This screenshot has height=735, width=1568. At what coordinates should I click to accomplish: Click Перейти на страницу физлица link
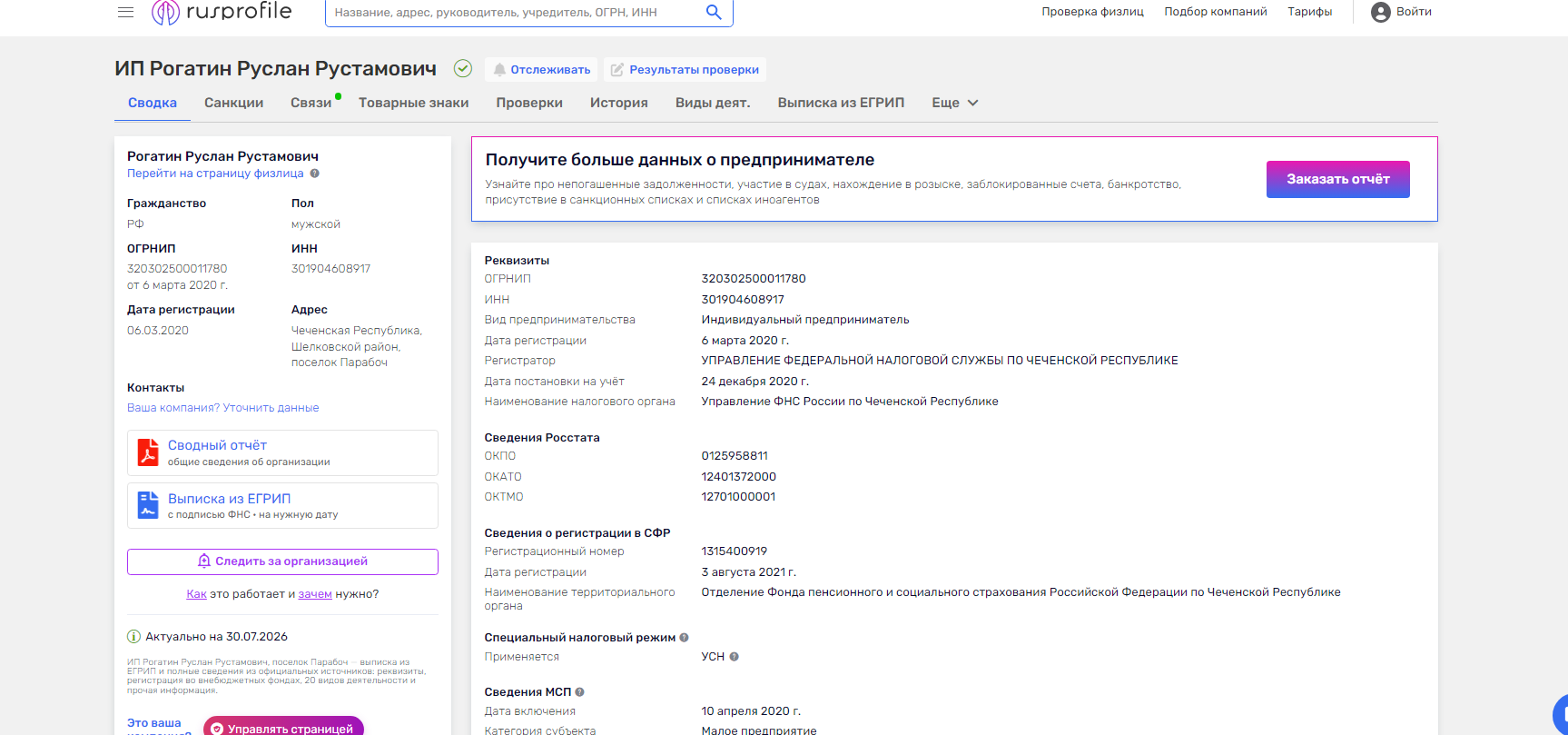click(215, 174)
